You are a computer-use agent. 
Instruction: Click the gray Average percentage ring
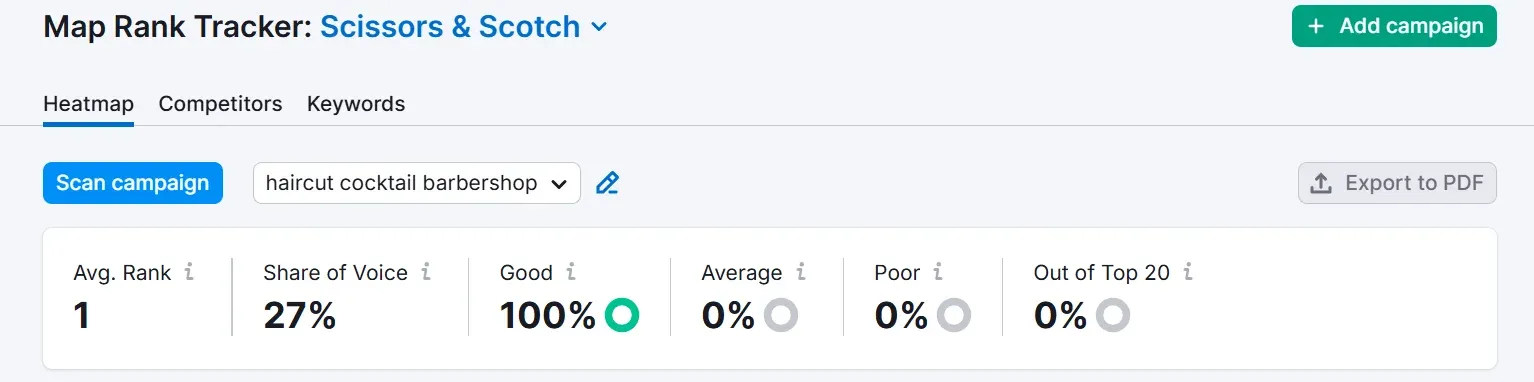click(781, 316)
